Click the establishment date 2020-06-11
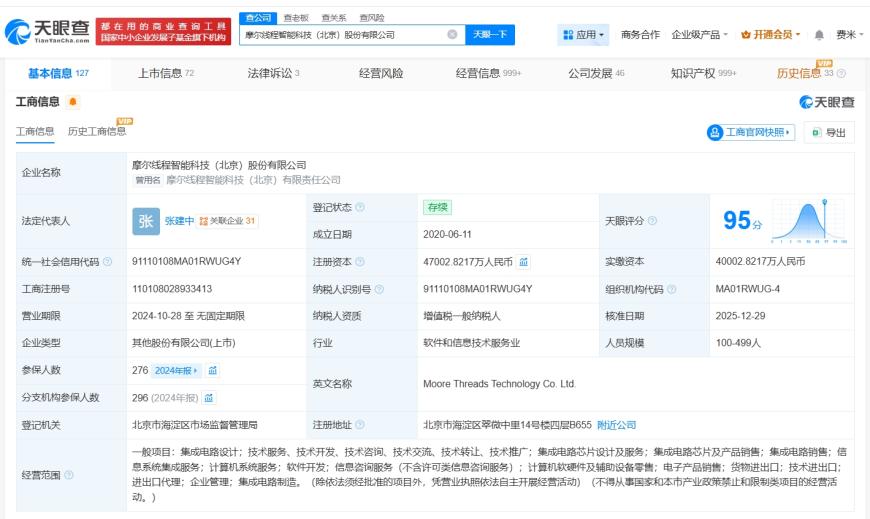Image resolution: width=870 pixels, height=519 pixels. click(x=447, y=234)
